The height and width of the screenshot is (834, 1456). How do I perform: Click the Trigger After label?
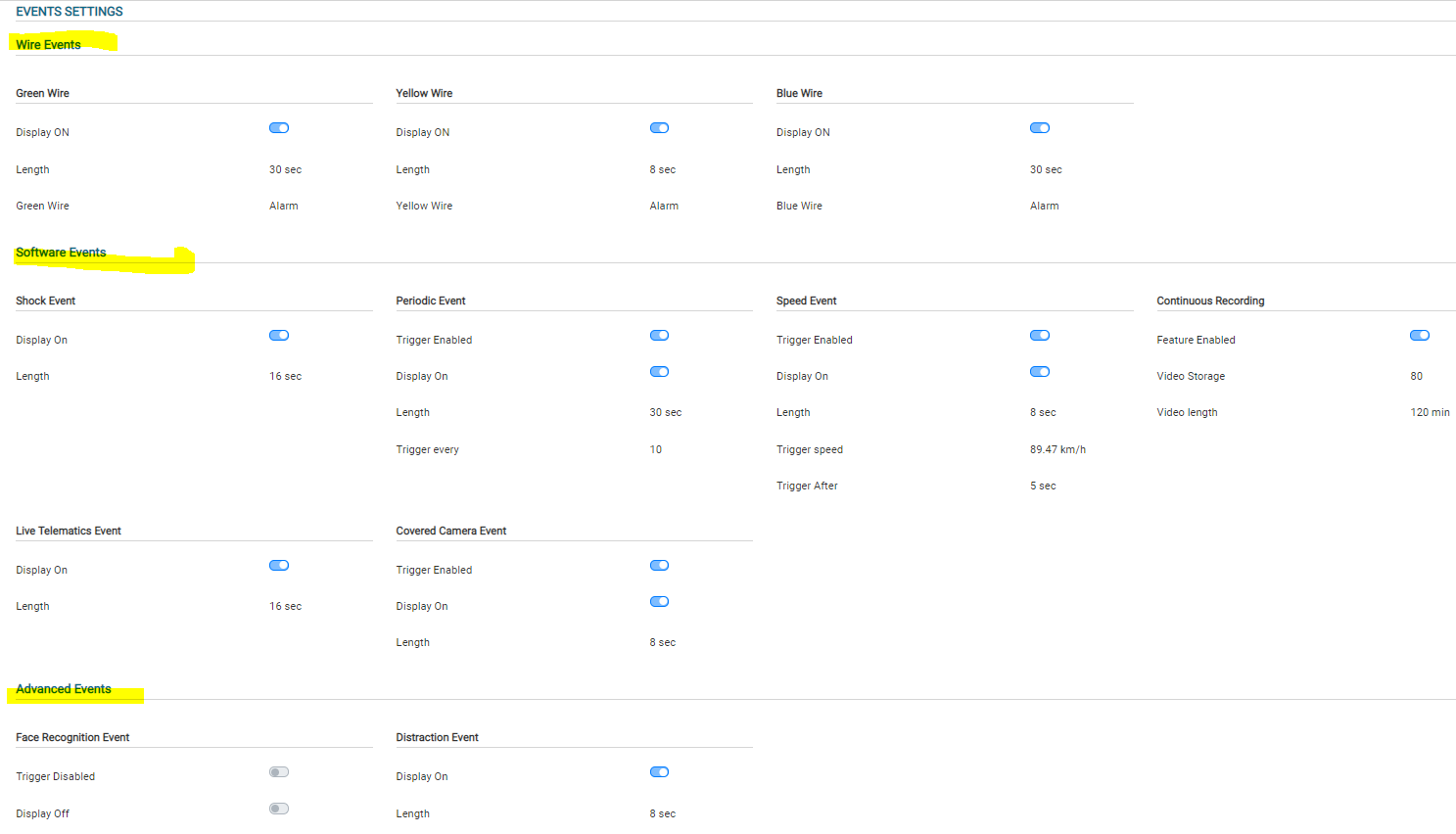point(807,486)
